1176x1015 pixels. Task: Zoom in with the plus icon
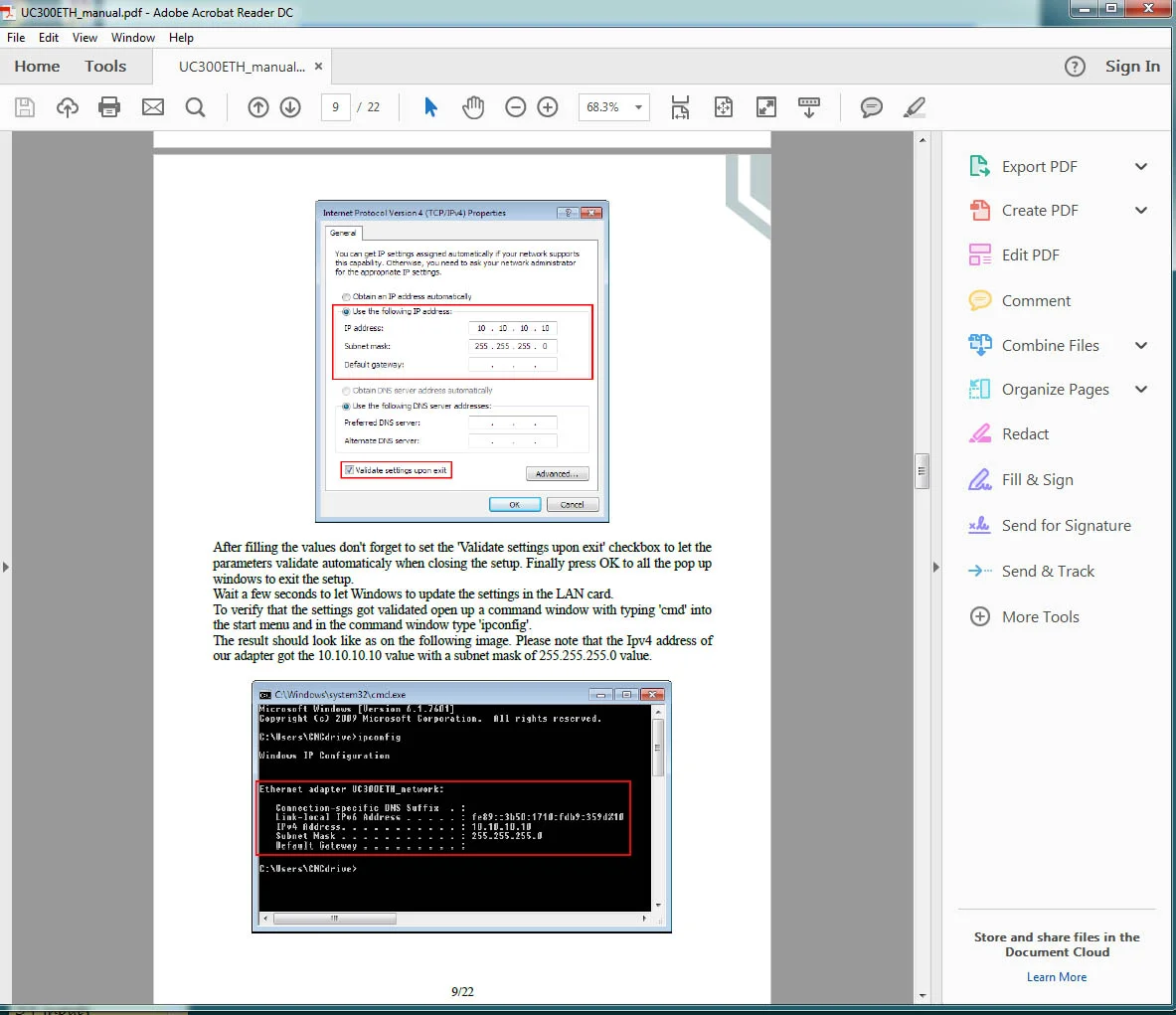(x=548, y=107)
